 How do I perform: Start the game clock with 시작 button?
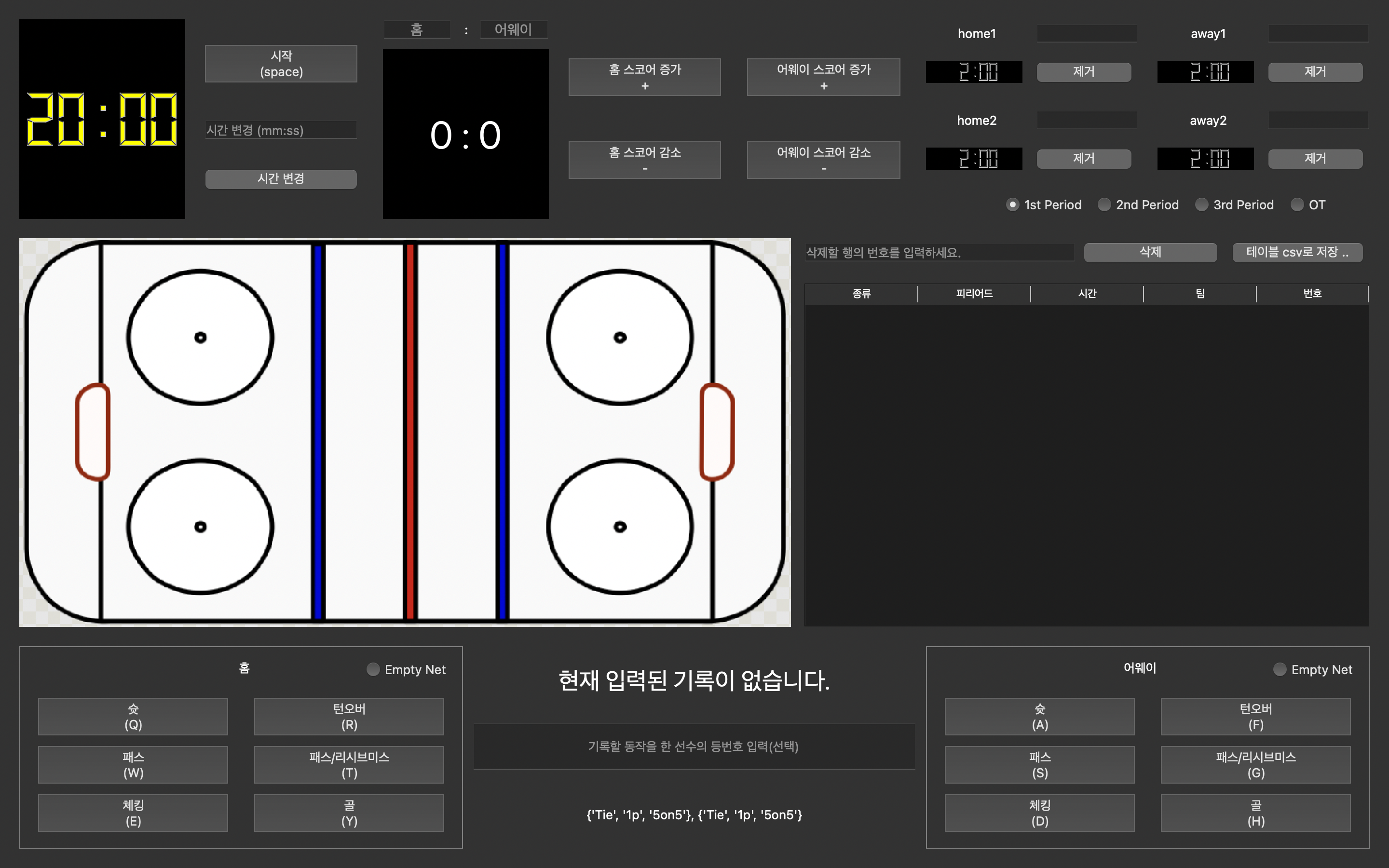point(281,63)
